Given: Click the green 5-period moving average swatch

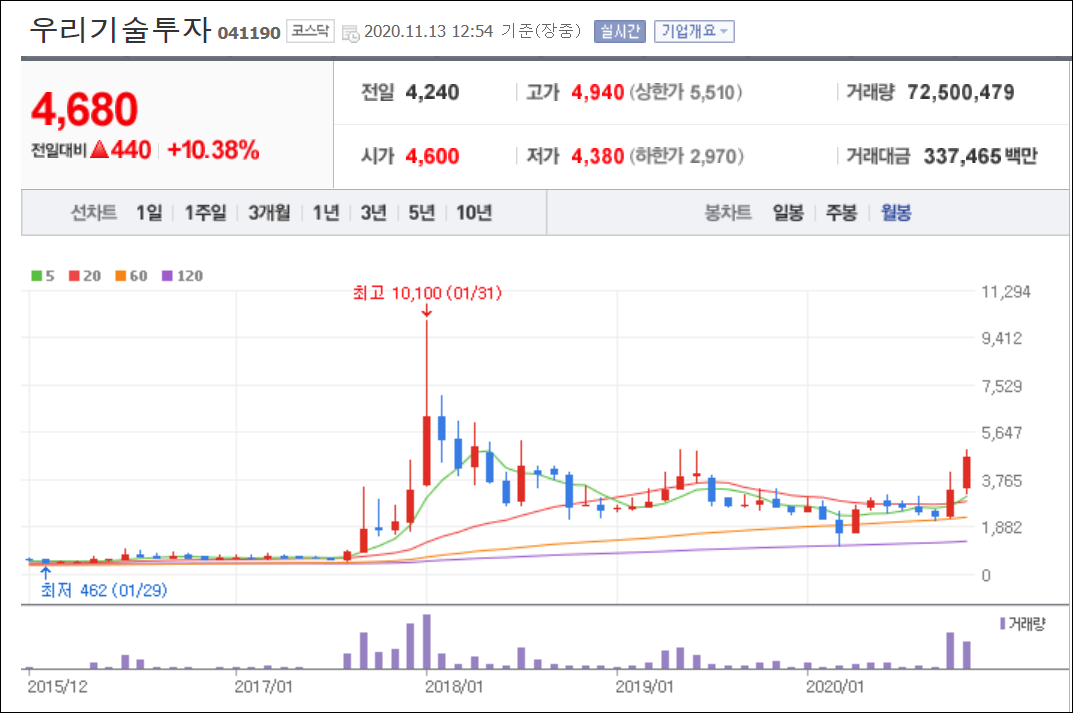Looking at the screenshot, I should [x=36, y=276].
